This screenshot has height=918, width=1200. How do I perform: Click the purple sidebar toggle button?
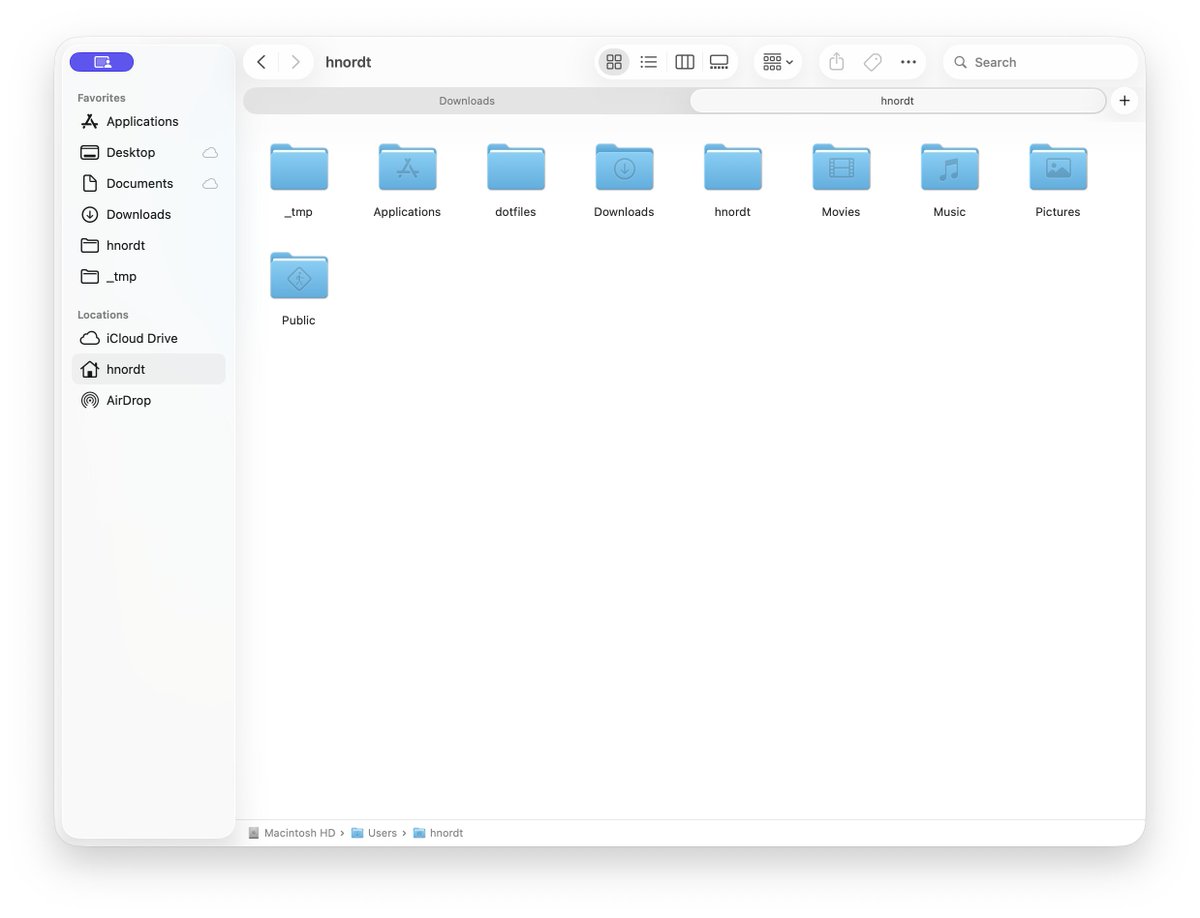coord(102,62)
